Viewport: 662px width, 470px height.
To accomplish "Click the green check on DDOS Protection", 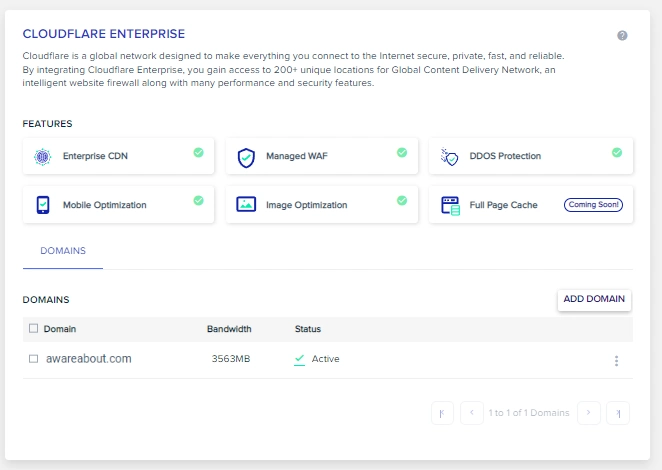I will pos(617,152).
